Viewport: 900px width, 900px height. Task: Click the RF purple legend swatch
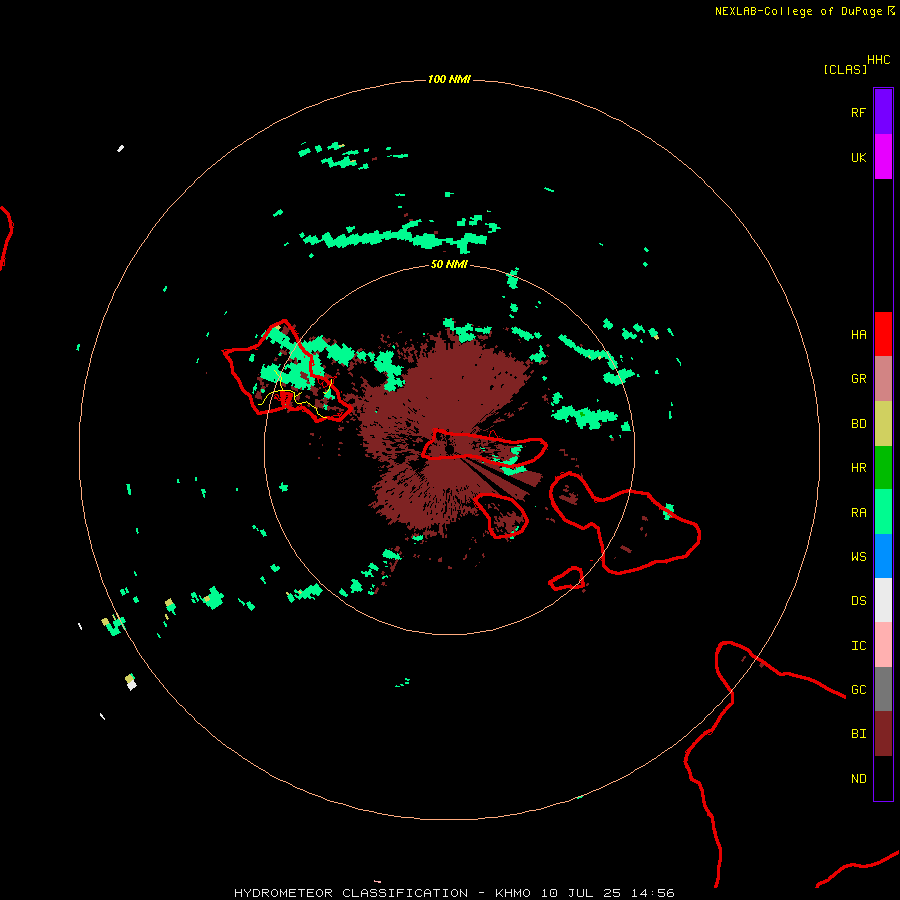883,112
